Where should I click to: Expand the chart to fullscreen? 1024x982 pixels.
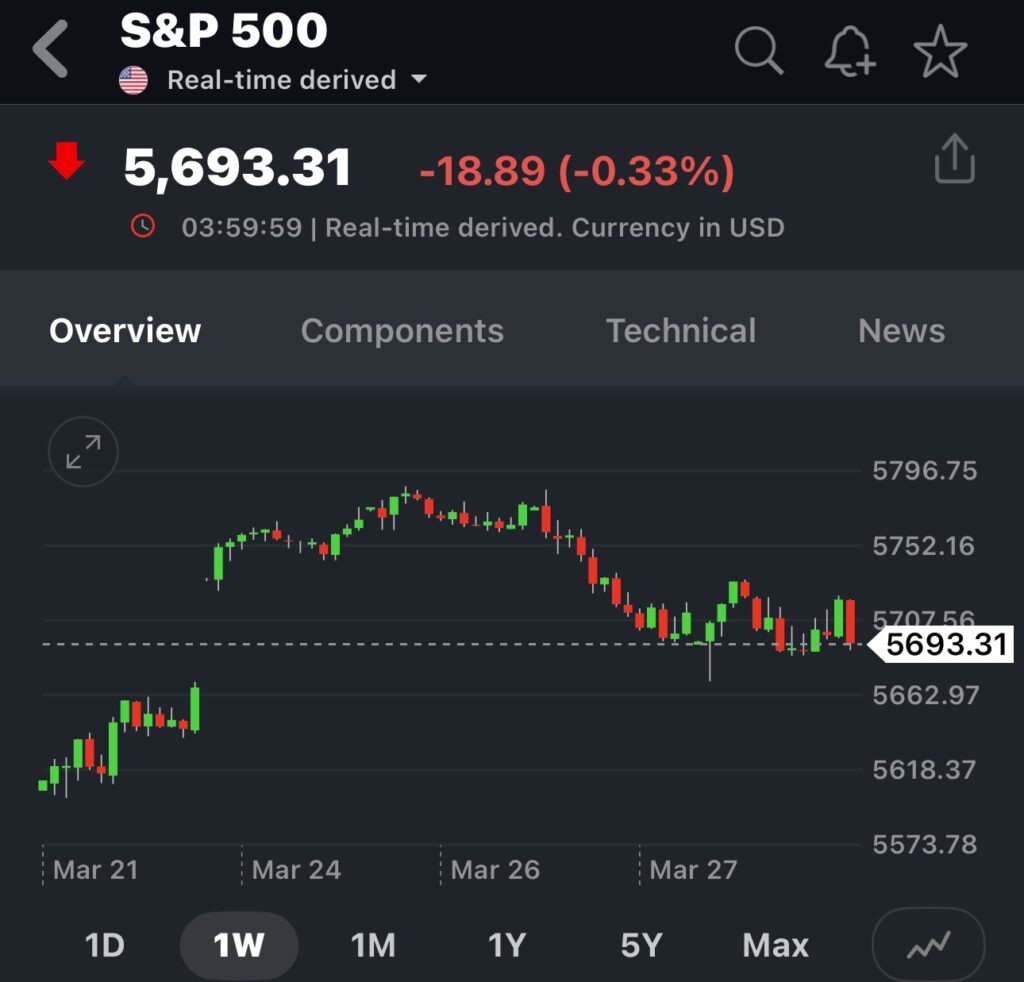coord(83,452)
